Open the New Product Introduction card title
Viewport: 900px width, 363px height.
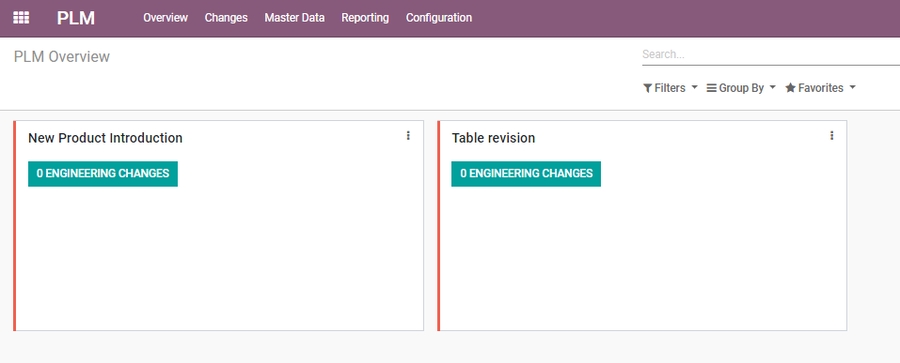click(x=105, y=138)
